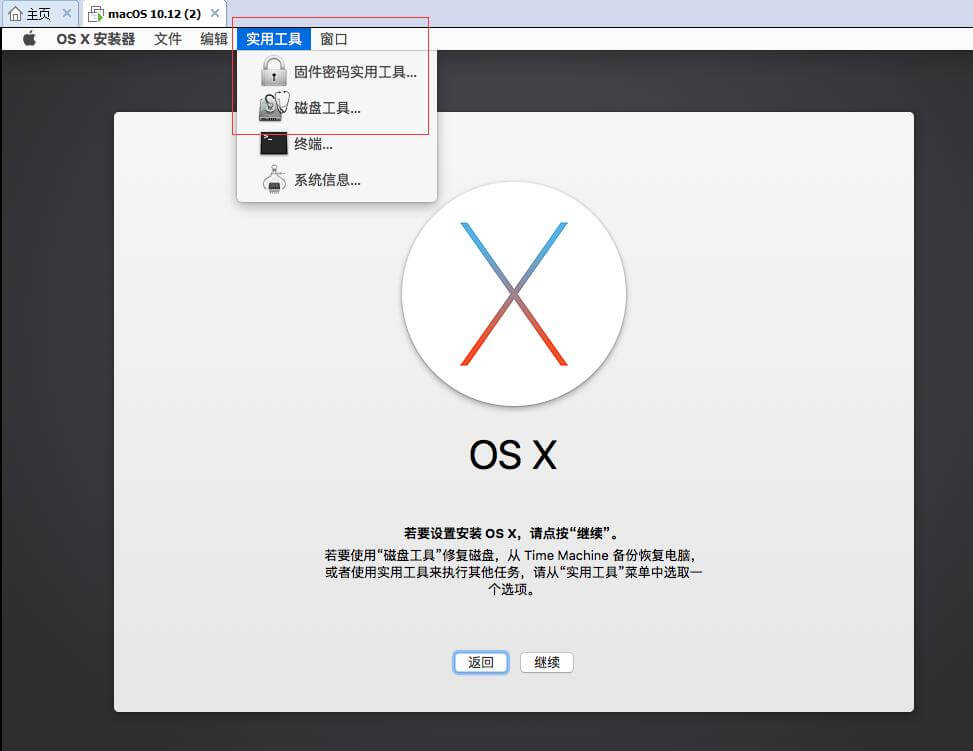Click the home icon on 主页 tab
Viewport: 973px width, 751px height.
click(x=16, y=13)
